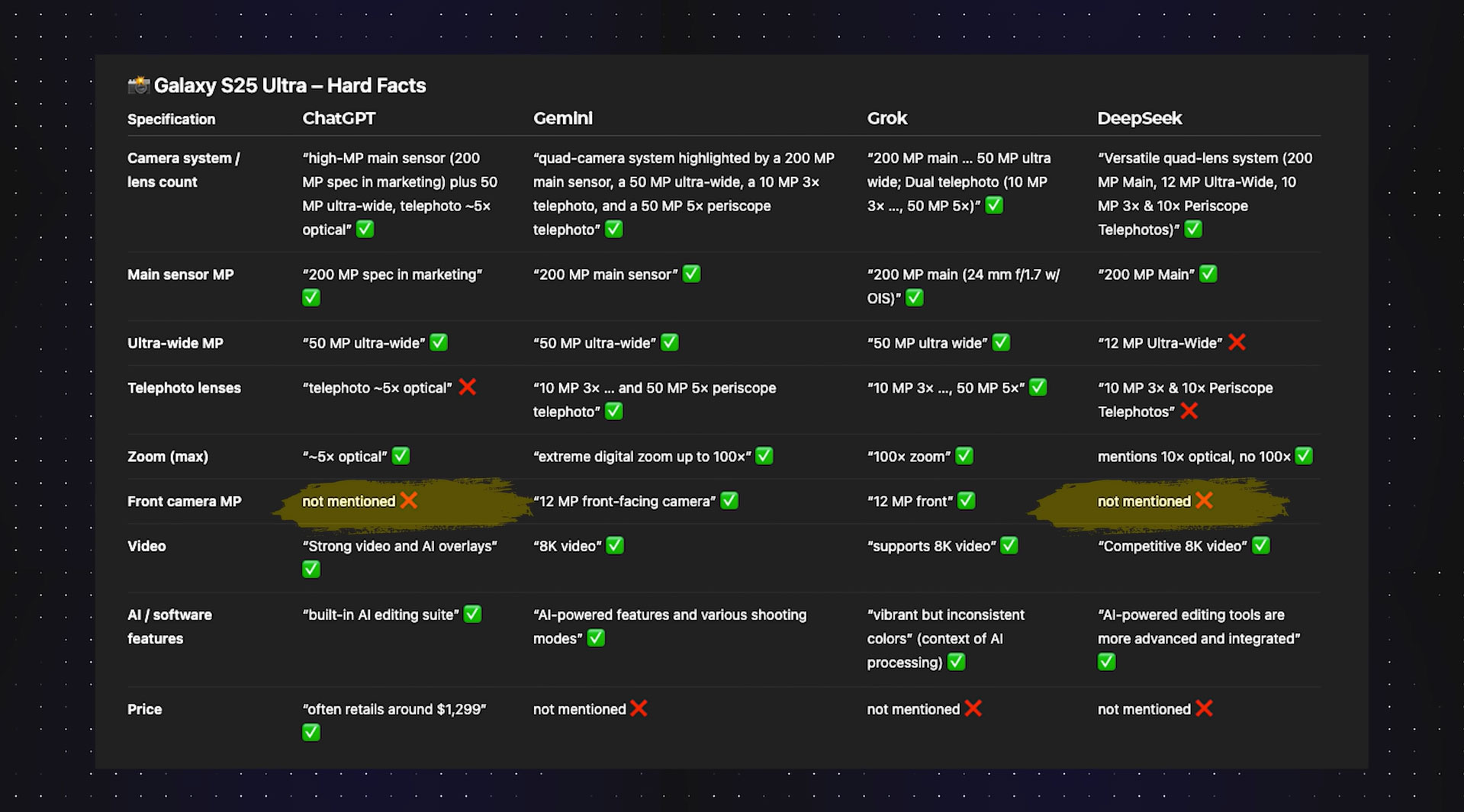The width and height of the screenshot is (1464, 812).
Task: Click red X on DeepSeek's highlighted "not mentioned"
Action: (1204, 500)
